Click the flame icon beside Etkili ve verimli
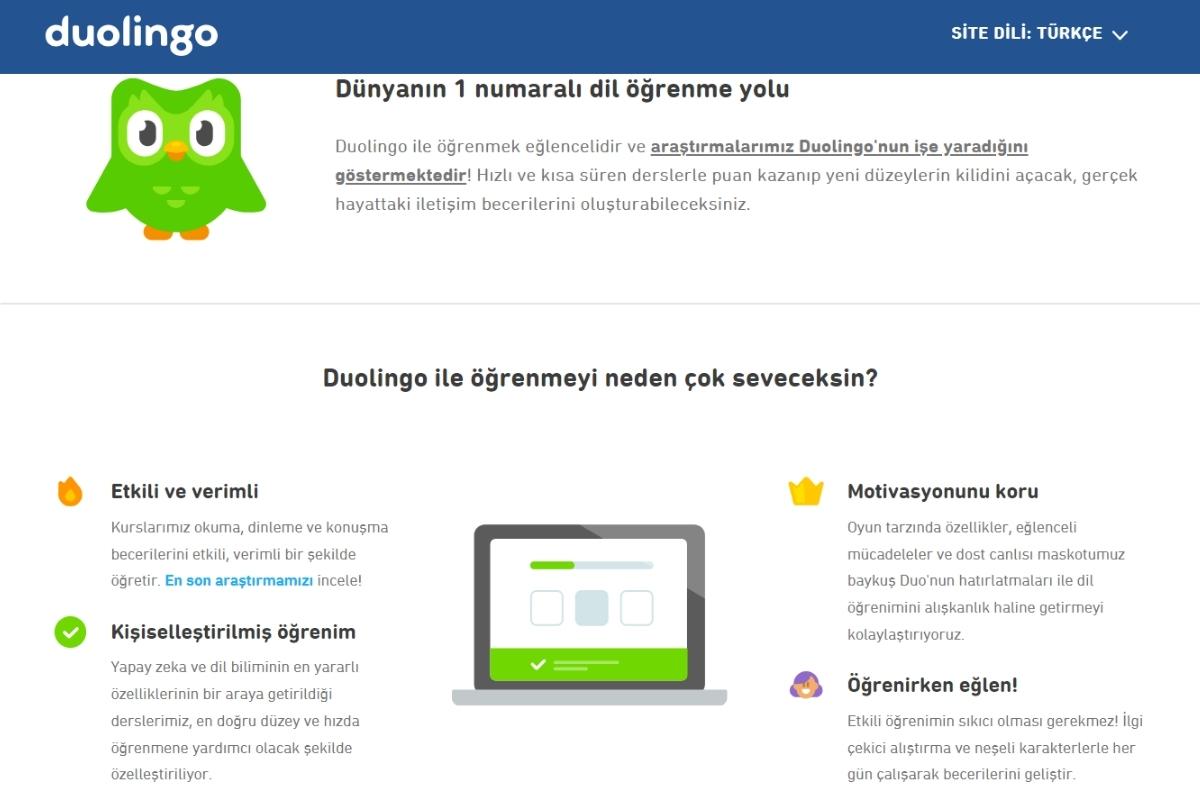The image size is (1200, 800). pyautogui.click(x=70, y=491)
